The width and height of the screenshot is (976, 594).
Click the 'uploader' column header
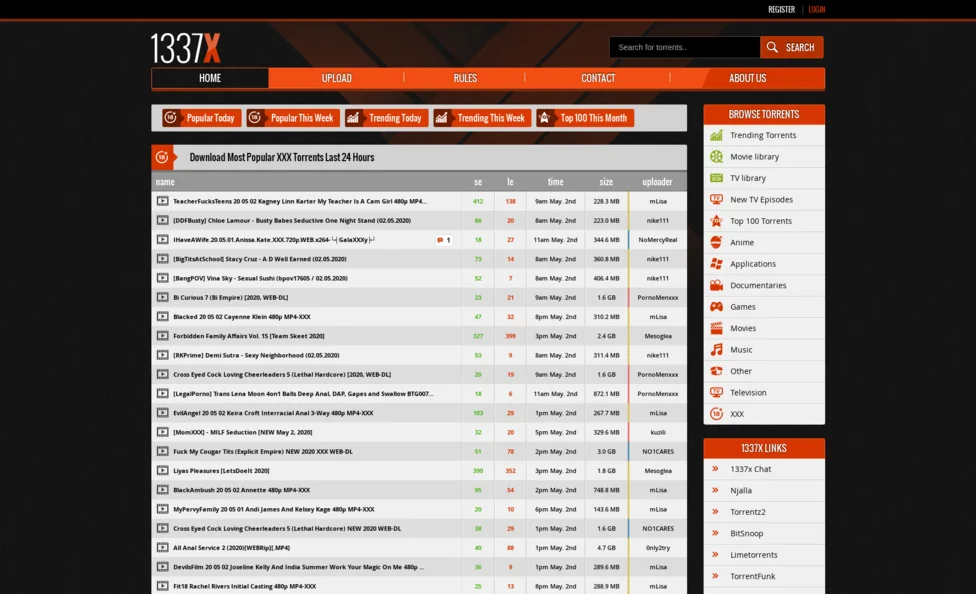(x=657, y=182)
